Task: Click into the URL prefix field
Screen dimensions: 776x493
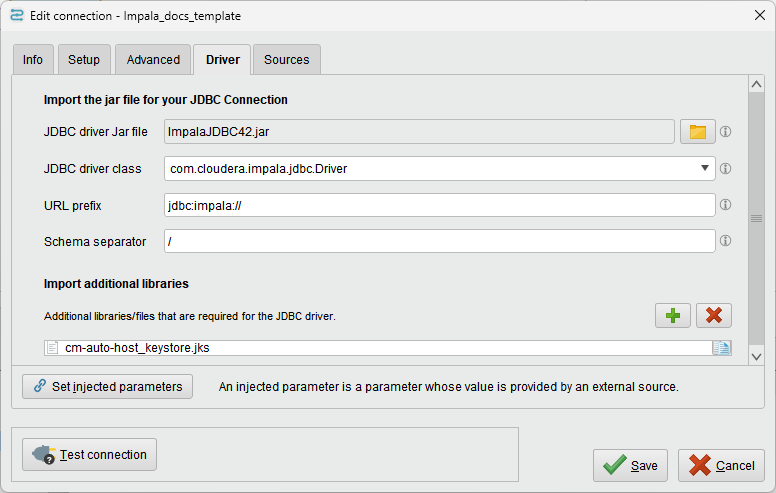Action: pos(439,205)
